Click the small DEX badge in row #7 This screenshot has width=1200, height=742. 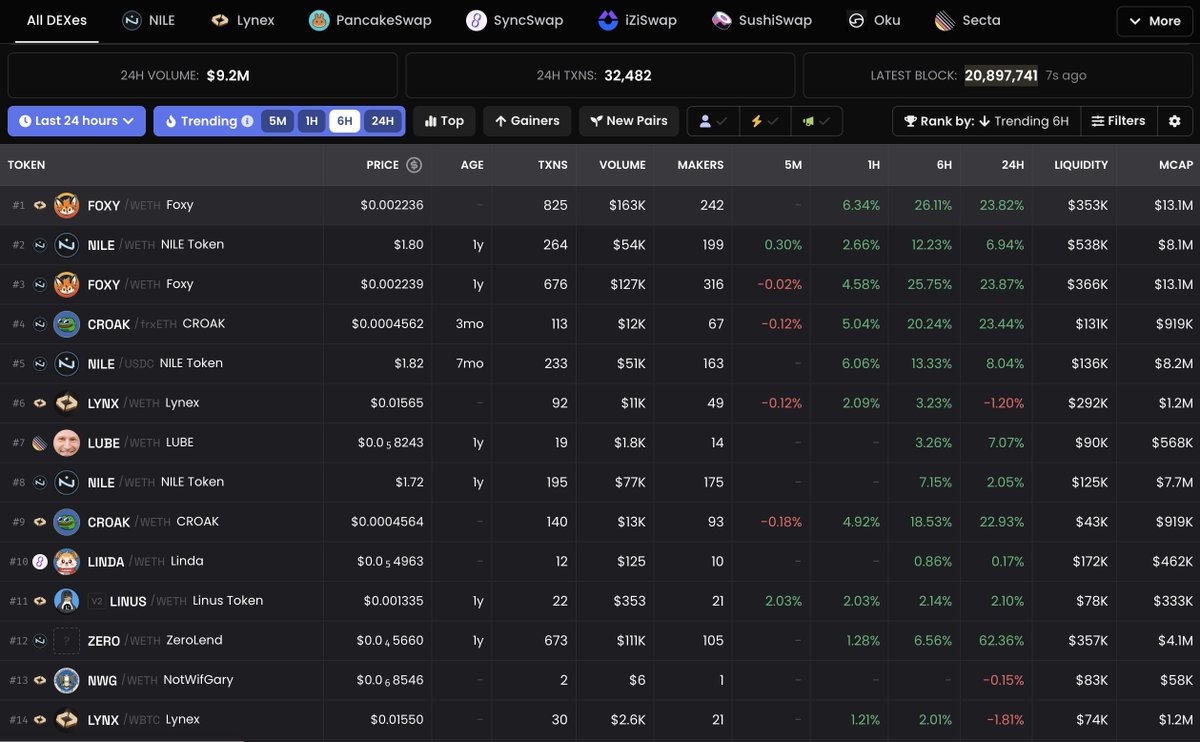[40, 443]
